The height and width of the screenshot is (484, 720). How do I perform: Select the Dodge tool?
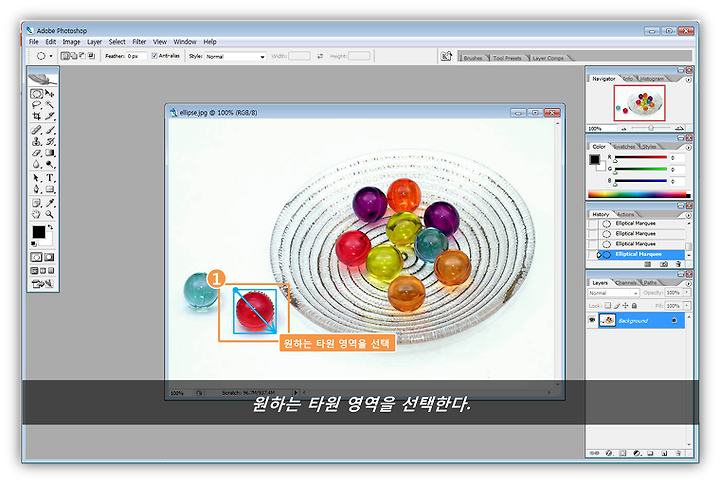[x=50, y=164]
